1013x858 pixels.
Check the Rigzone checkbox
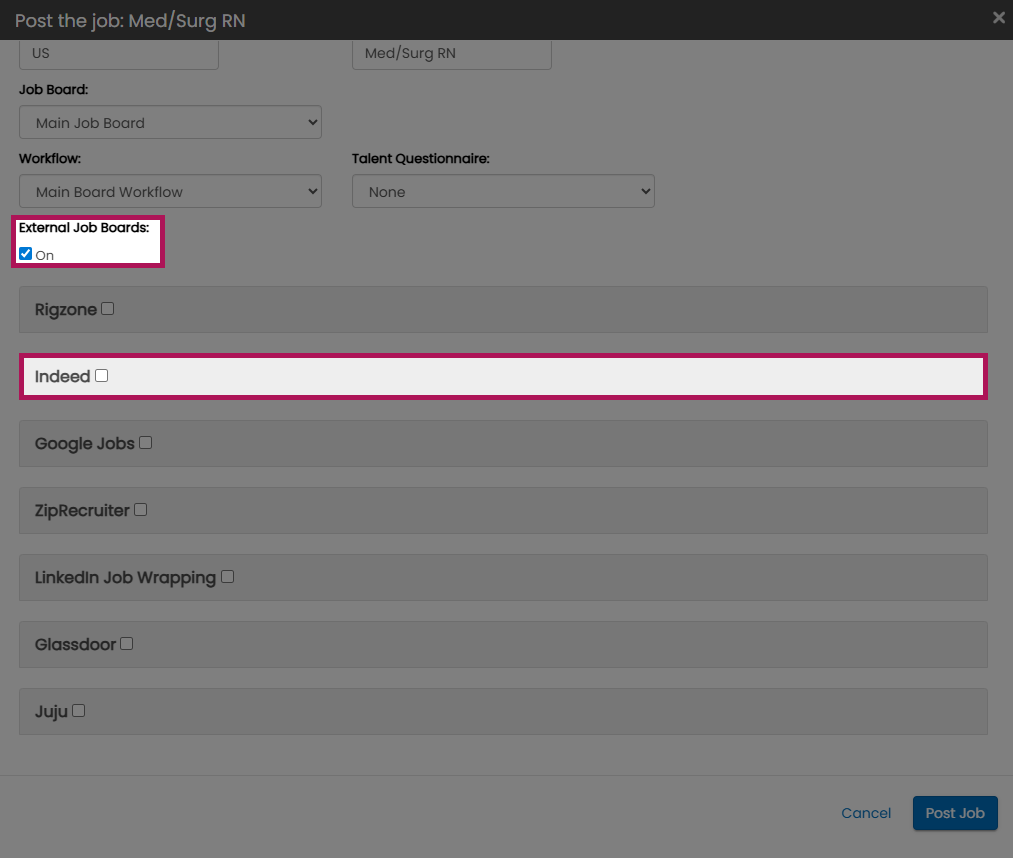coord(108,309)
